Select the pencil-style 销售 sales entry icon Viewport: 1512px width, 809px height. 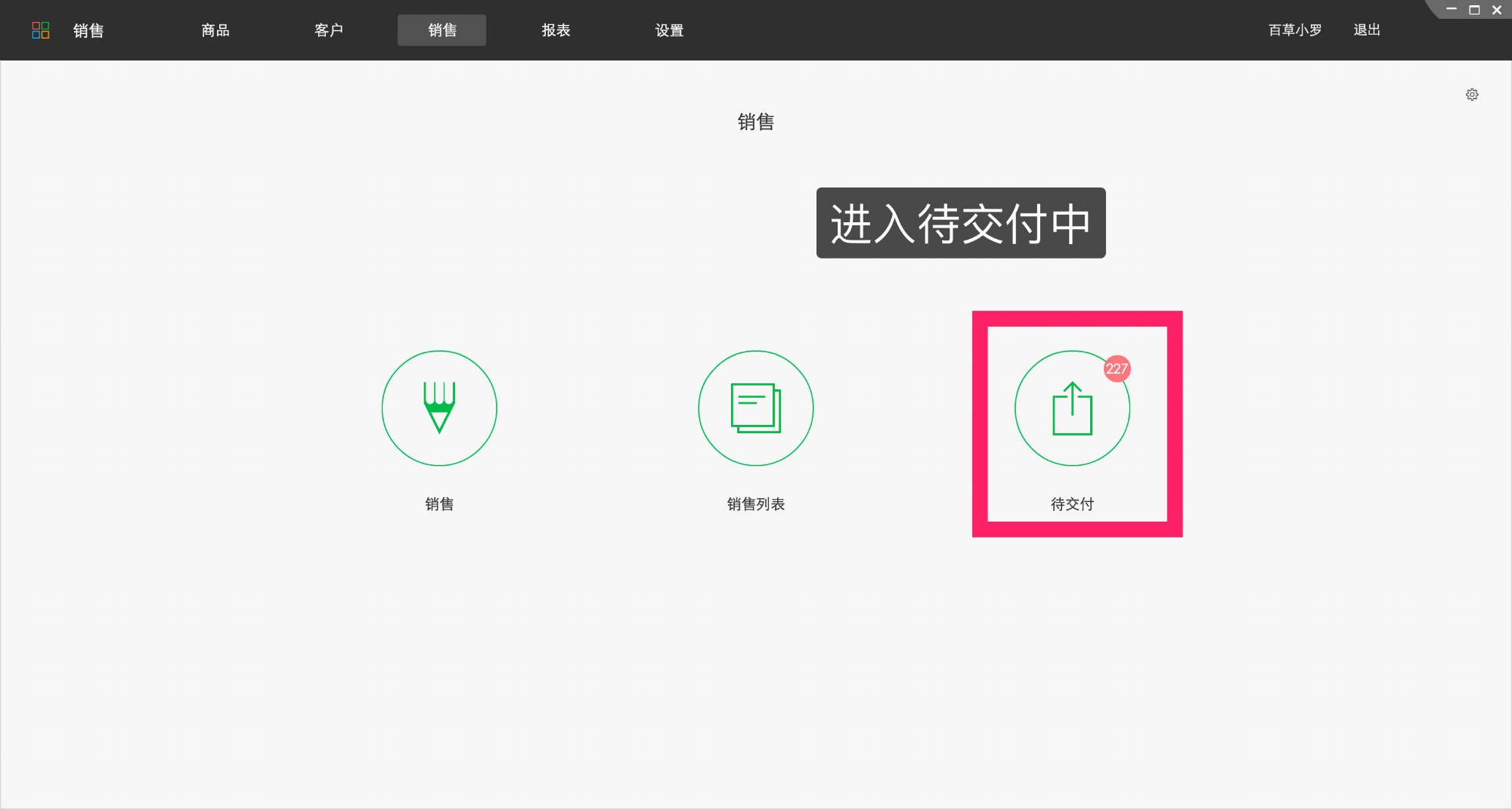tap(439, 408)
